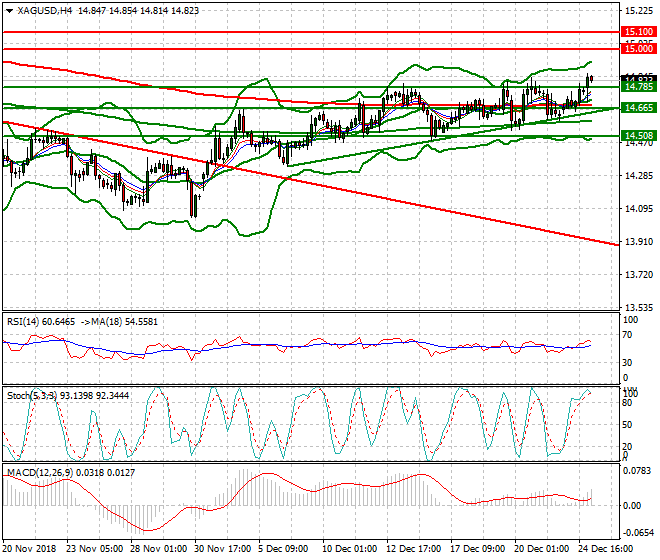Image resolution: width=660 pixels, height=560 pixels.
Task: Click the 23 Nov 05:00 time label
Action: 95,549
